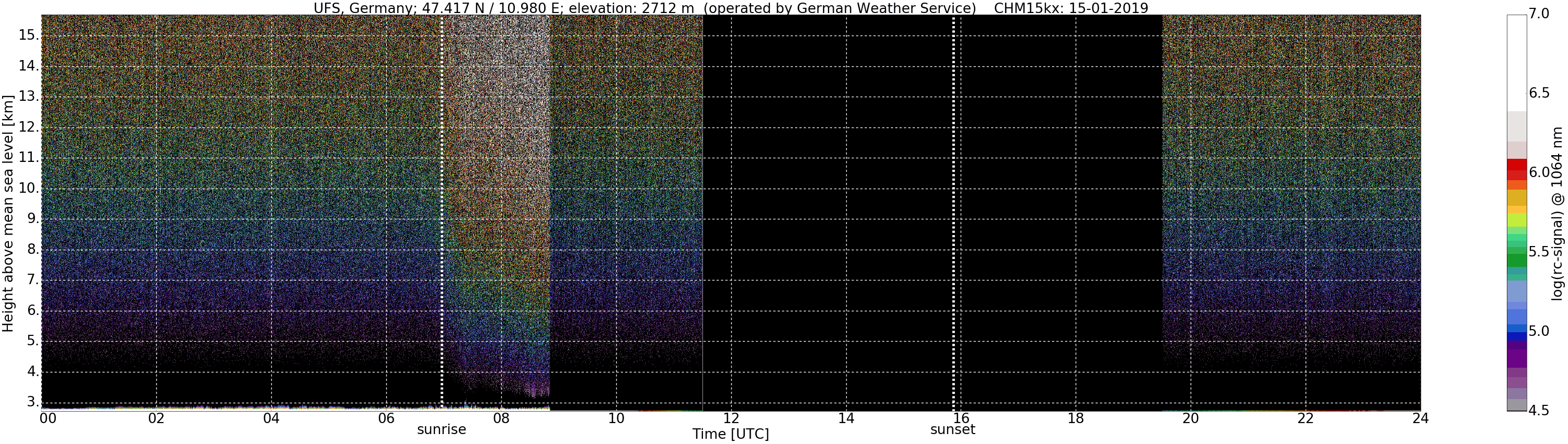Click the colorbar "5.0" tick label
Viewport: 1568px width, 444px height.
coord(1539,332)
